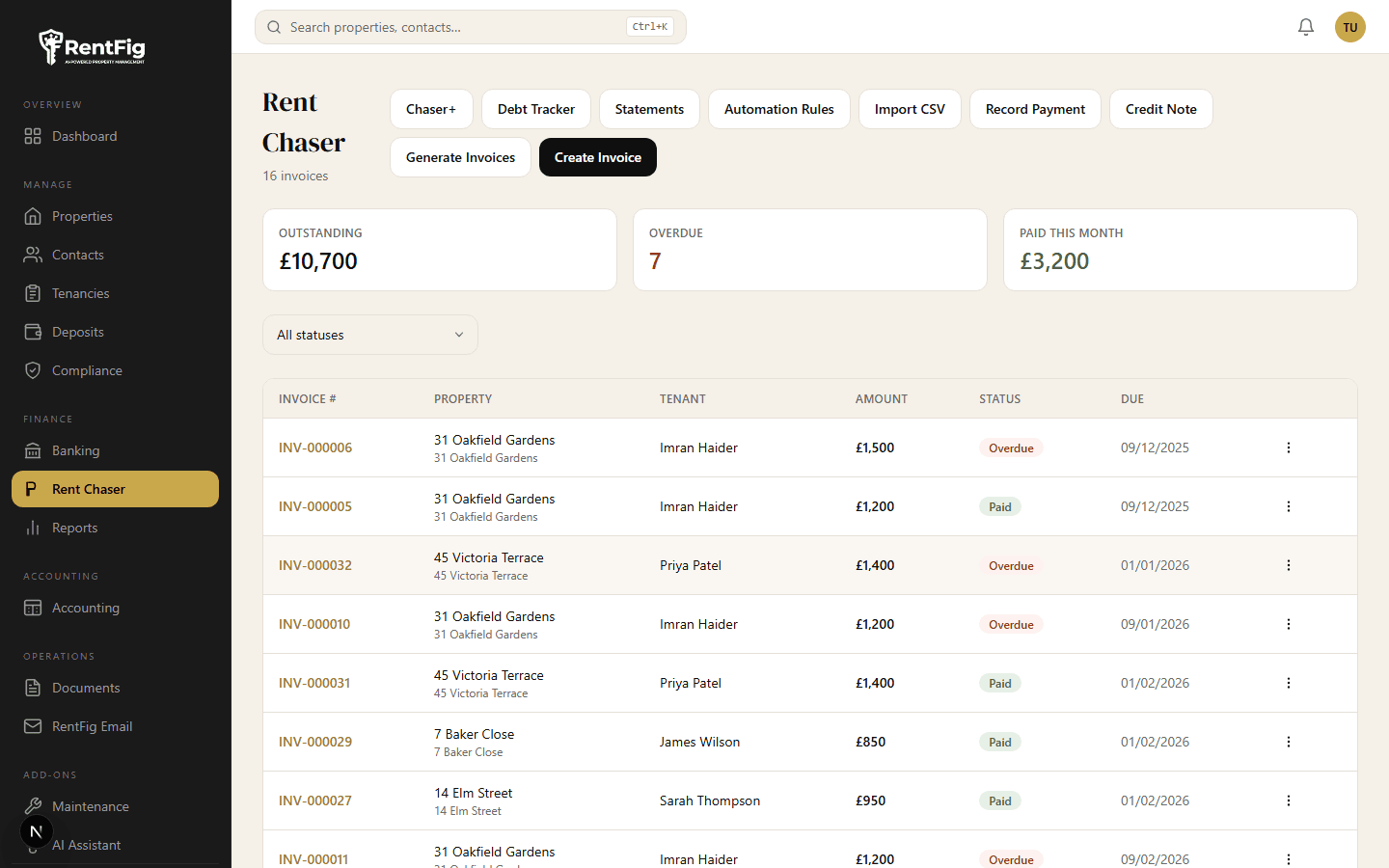
Task: Click the Banking icon in sidebar
Action: (33, 450)
